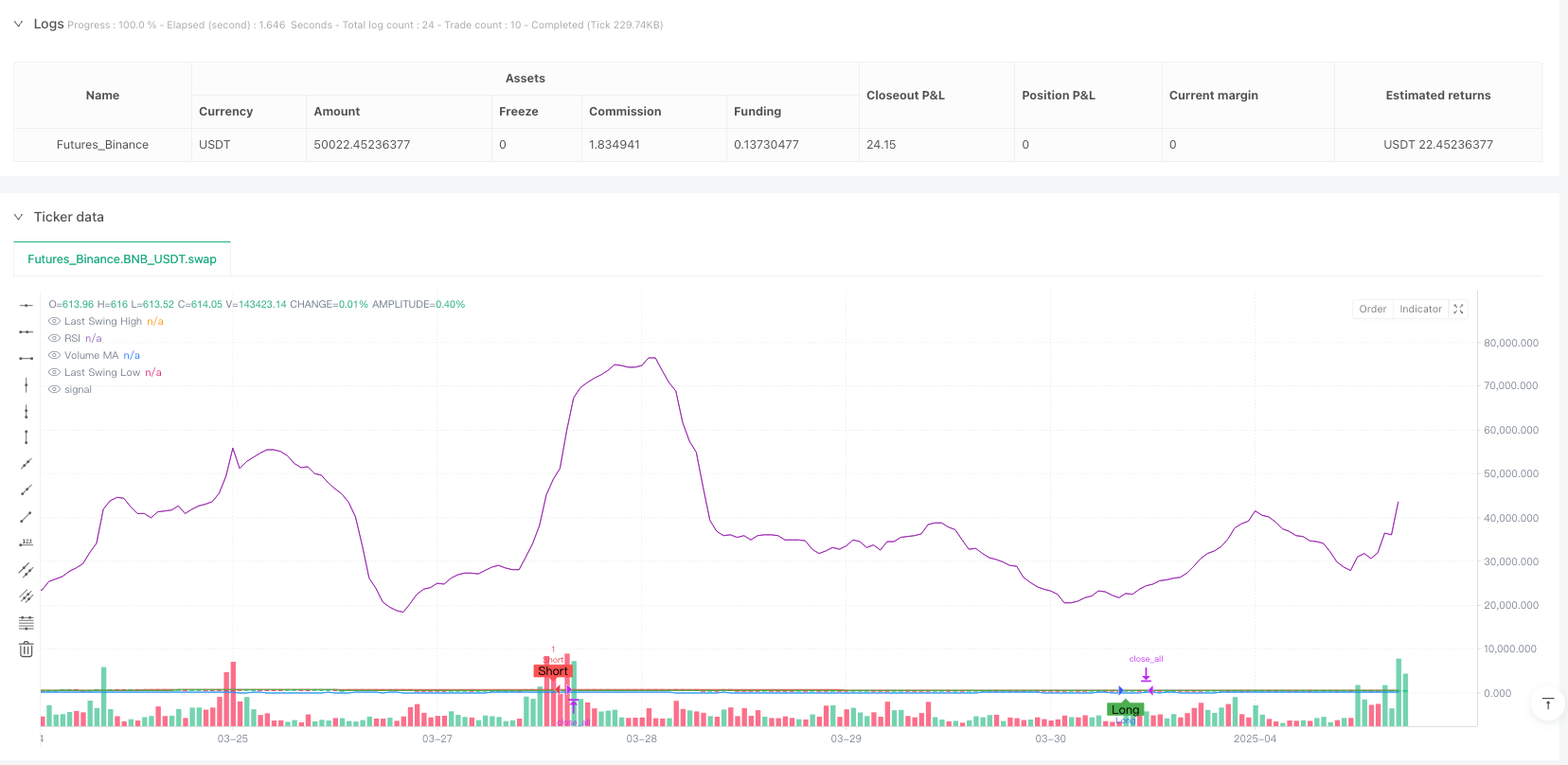
Task: Select the vertical segment drawing tool
Action: [x=27, y=436]
